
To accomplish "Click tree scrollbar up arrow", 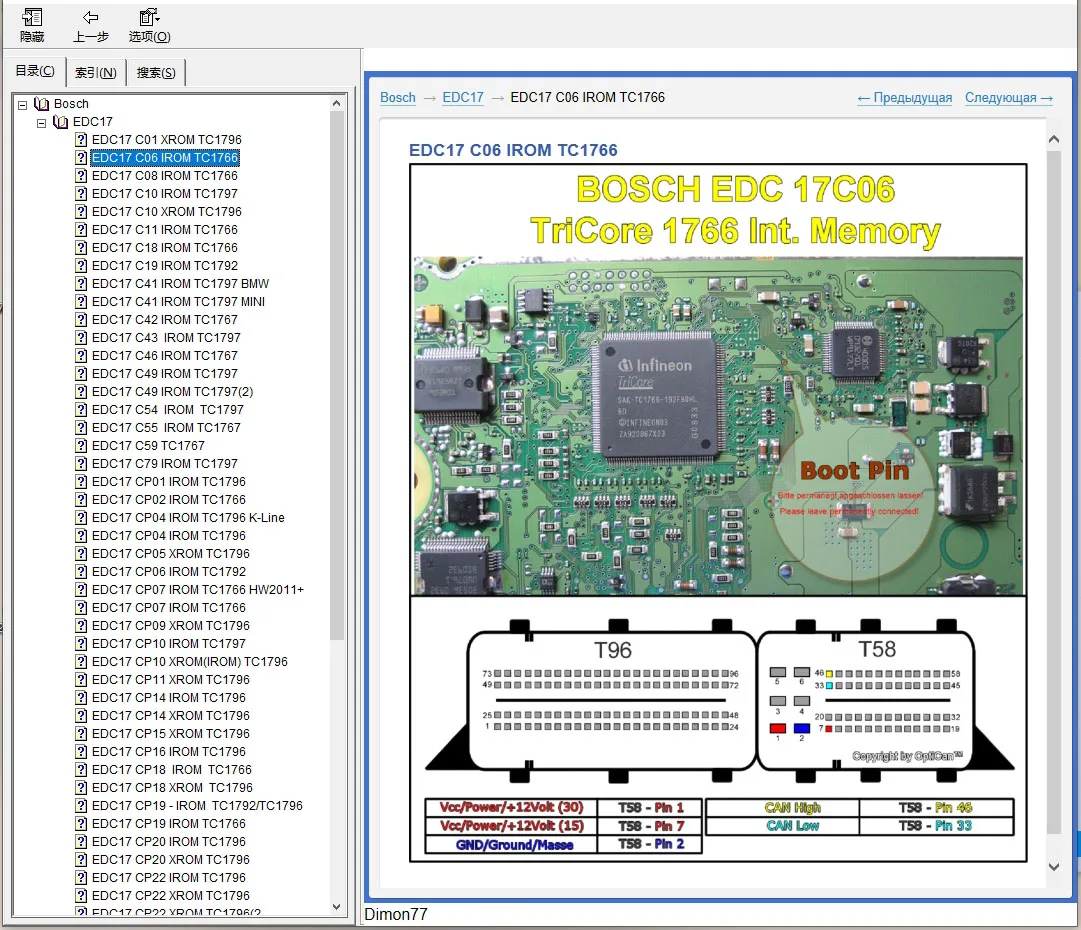I will [336, 103].
